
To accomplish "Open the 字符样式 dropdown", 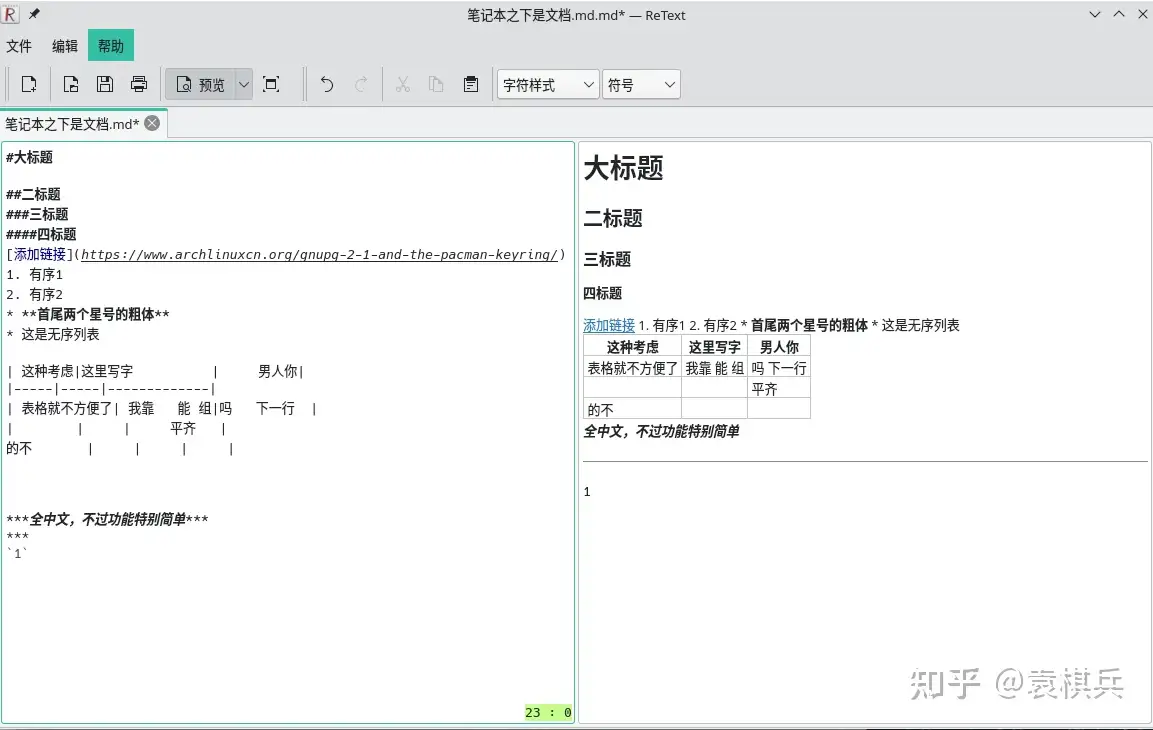I will [x=548, y=85].
